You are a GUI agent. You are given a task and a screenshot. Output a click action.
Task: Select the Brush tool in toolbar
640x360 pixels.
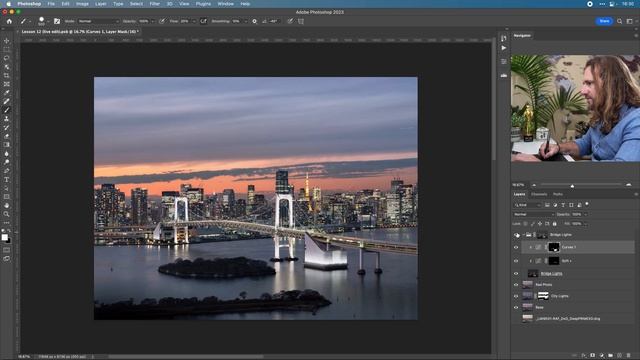pos(7,110)
